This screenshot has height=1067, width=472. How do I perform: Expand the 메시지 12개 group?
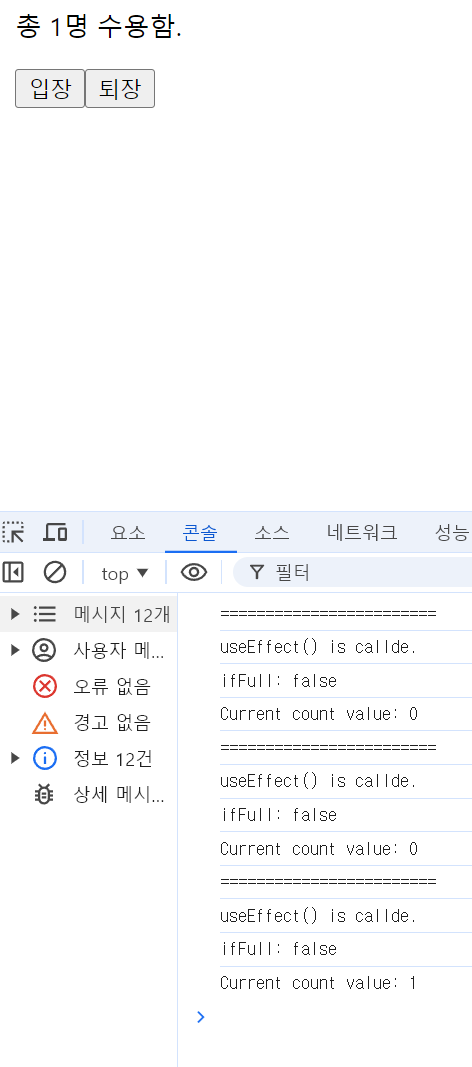15,614
